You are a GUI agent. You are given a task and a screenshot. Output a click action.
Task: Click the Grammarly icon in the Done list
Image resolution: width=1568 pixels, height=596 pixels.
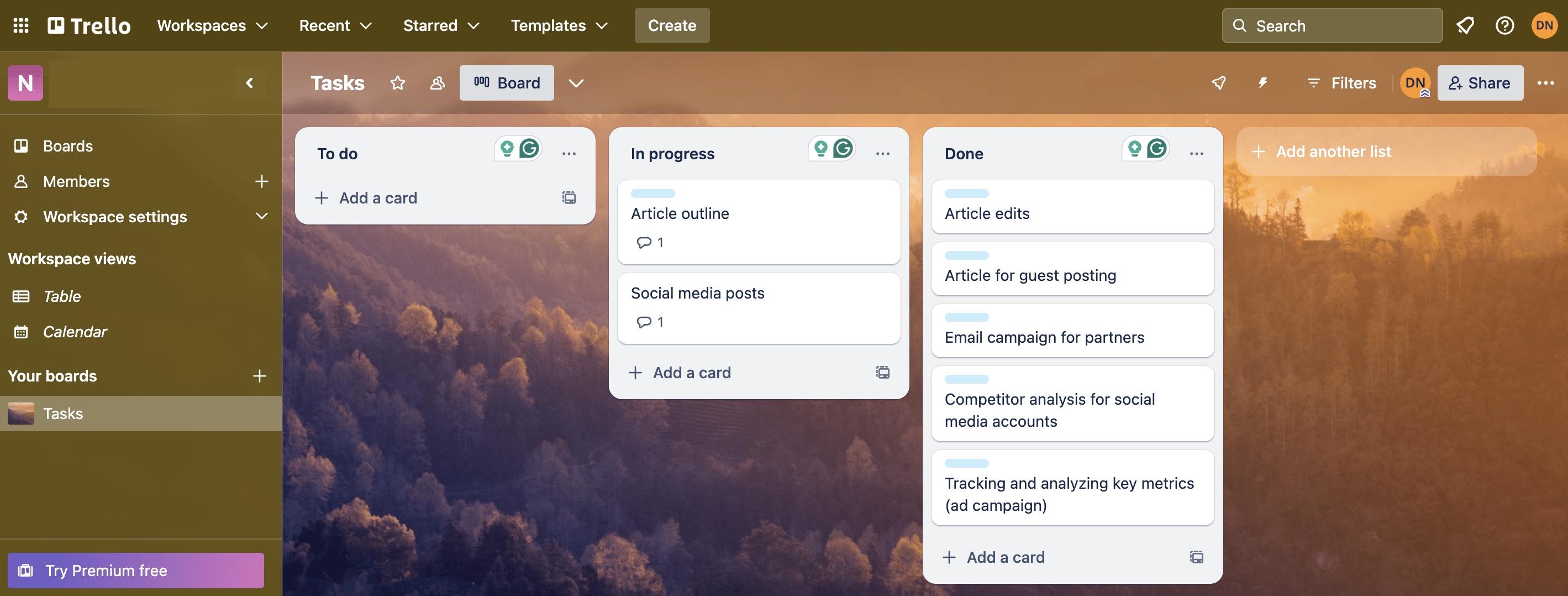coord(1156,148)
